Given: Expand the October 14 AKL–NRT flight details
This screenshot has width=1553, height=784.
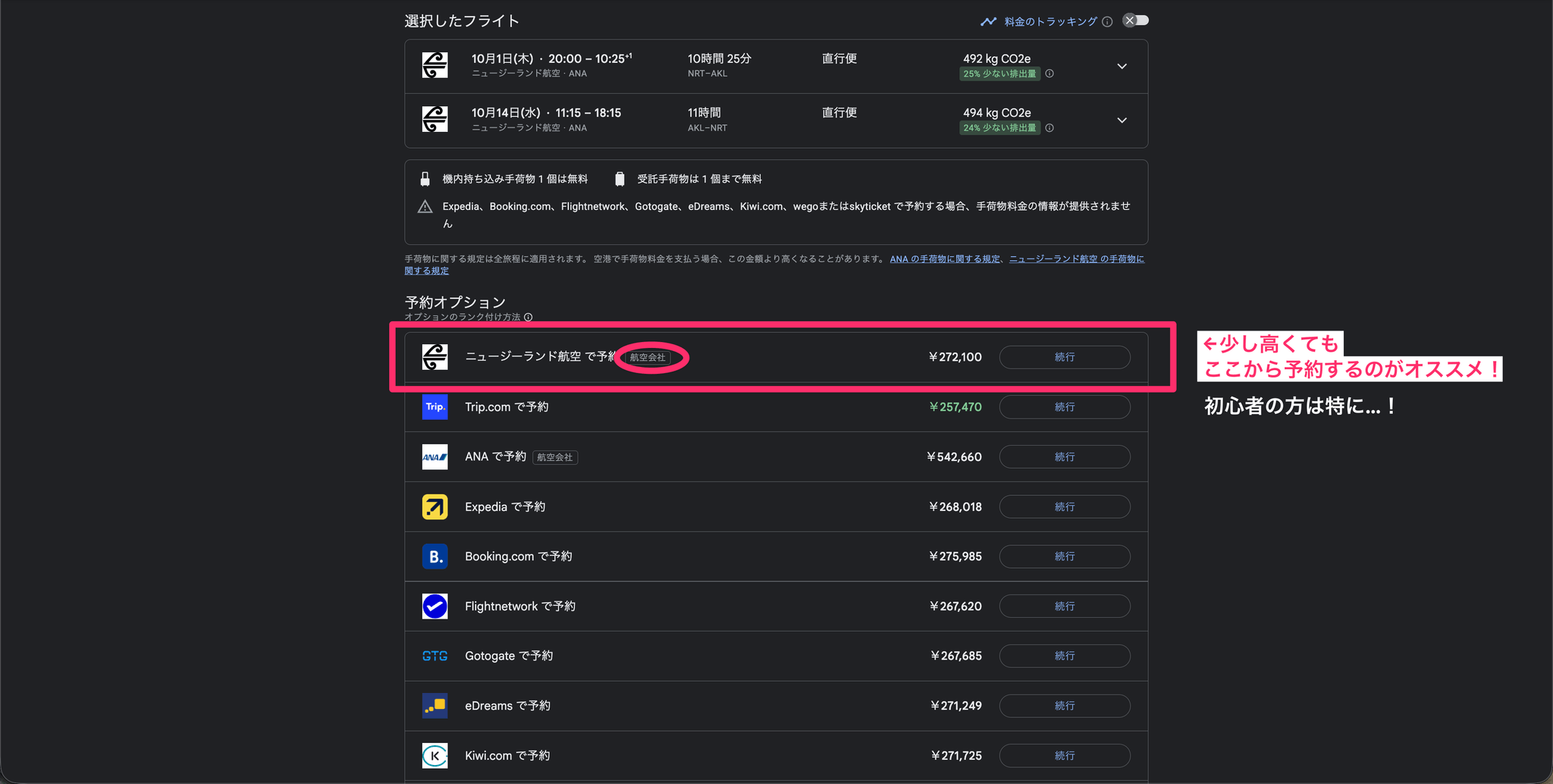Looking at the screenshot, I should pyautogui.click(x=1122, y=121).
